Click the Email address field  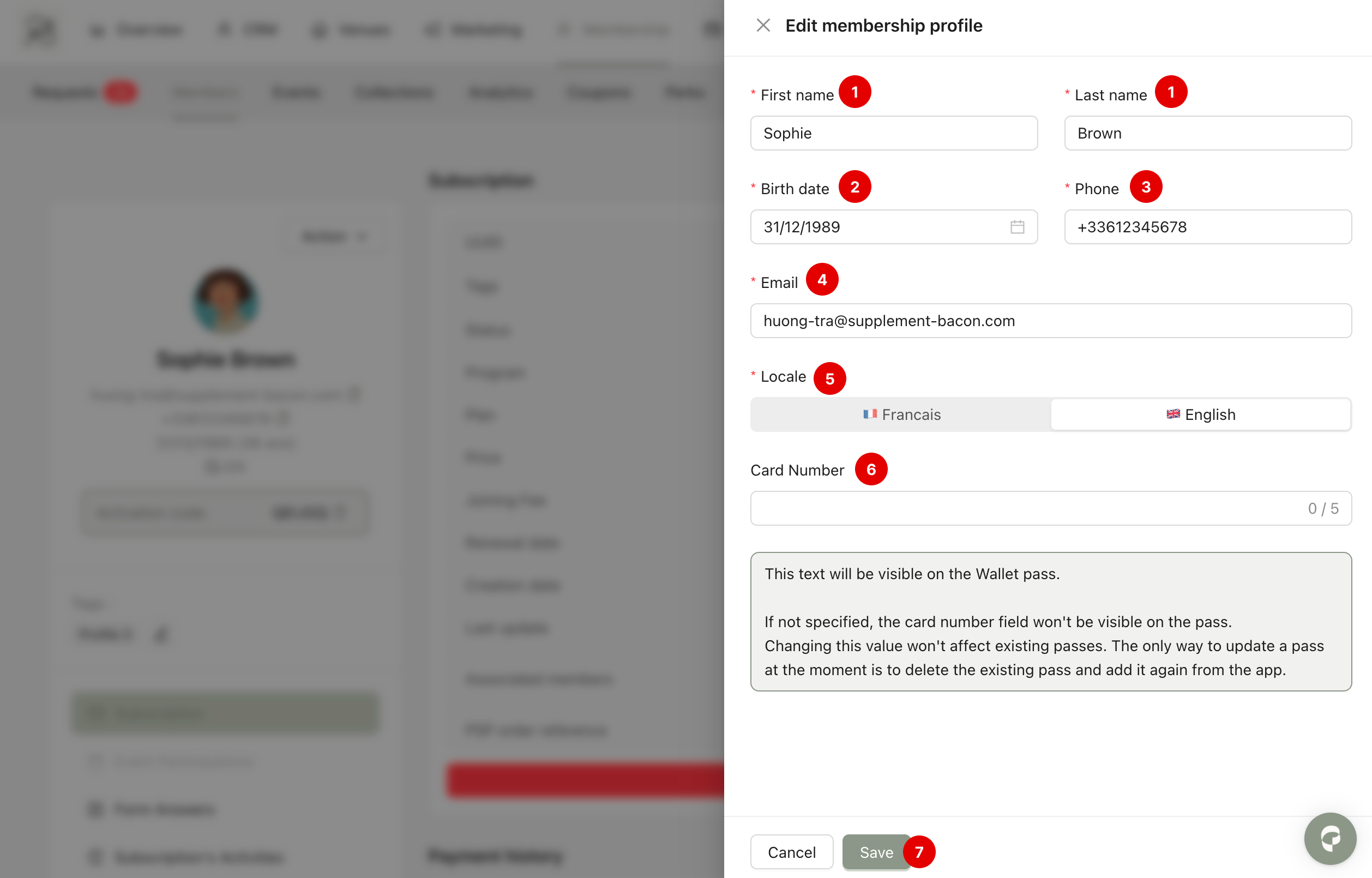(x=1050, y=321)
